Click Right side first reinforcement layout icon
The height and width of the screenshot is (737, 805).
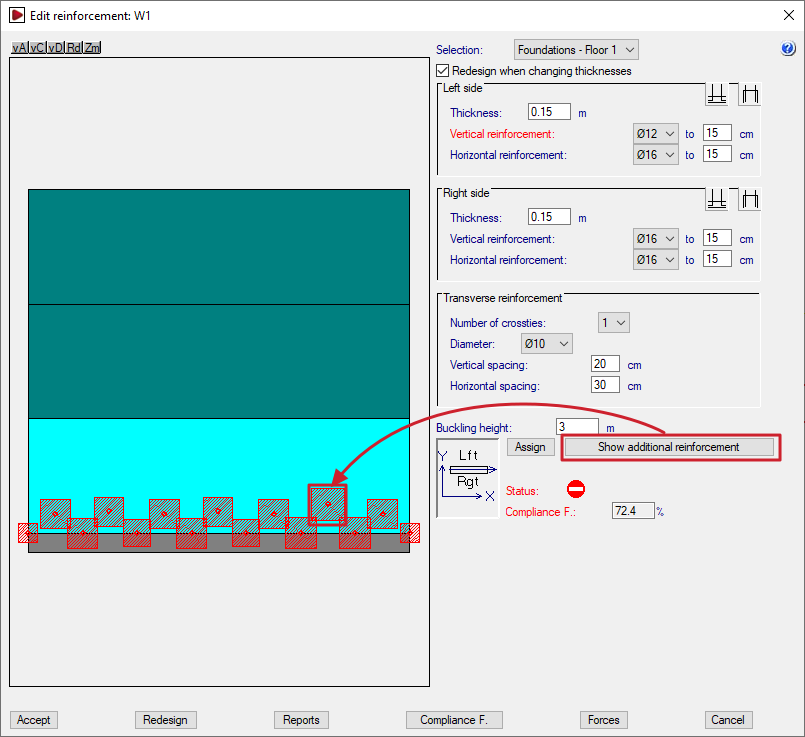pyautogui.click(x=717, y=199)
